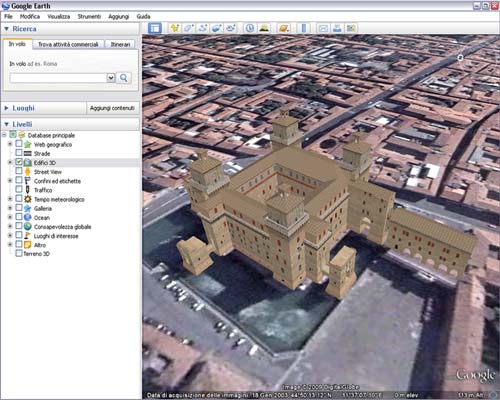Show sunlight across the landscape icon
Viewport: 500px width, 400px height.
tap(264, 28)
